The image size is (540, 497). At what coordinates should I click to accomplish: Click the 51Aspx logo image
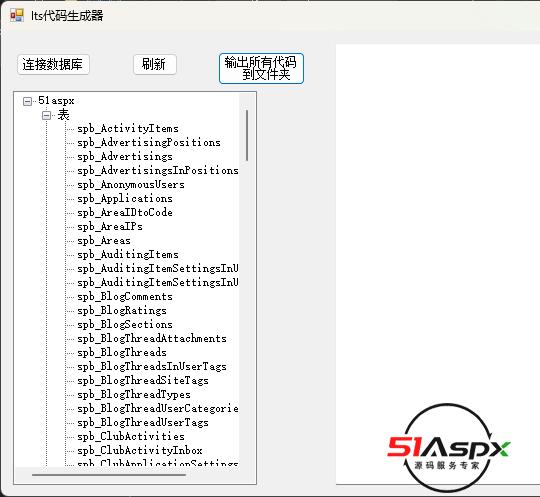(x=448, y=448)
